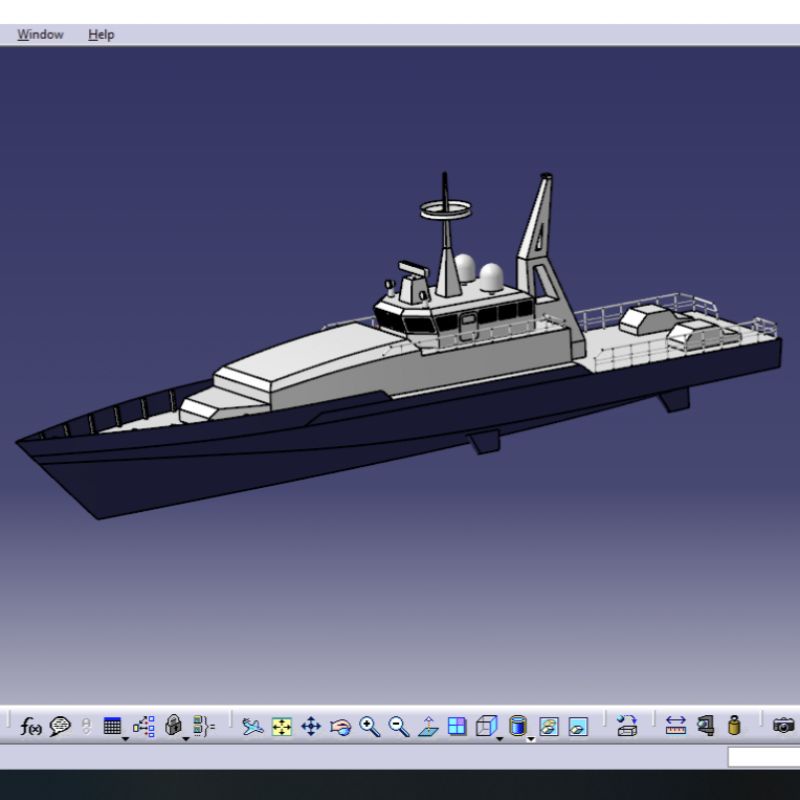Open the Formula f(x) editor
Viewport: 800px width, 800px height.
(x=31, y=727)
